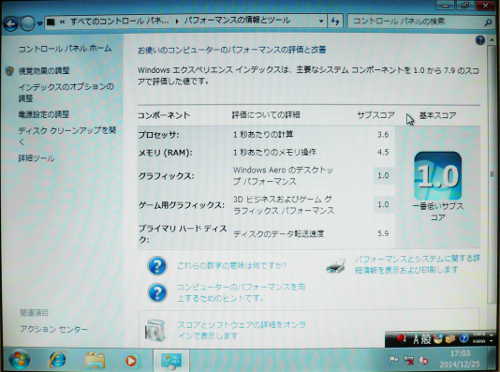Click the magnifier search icon
The width and height of the screenshot is (500, 372).
tap(488, 22)
